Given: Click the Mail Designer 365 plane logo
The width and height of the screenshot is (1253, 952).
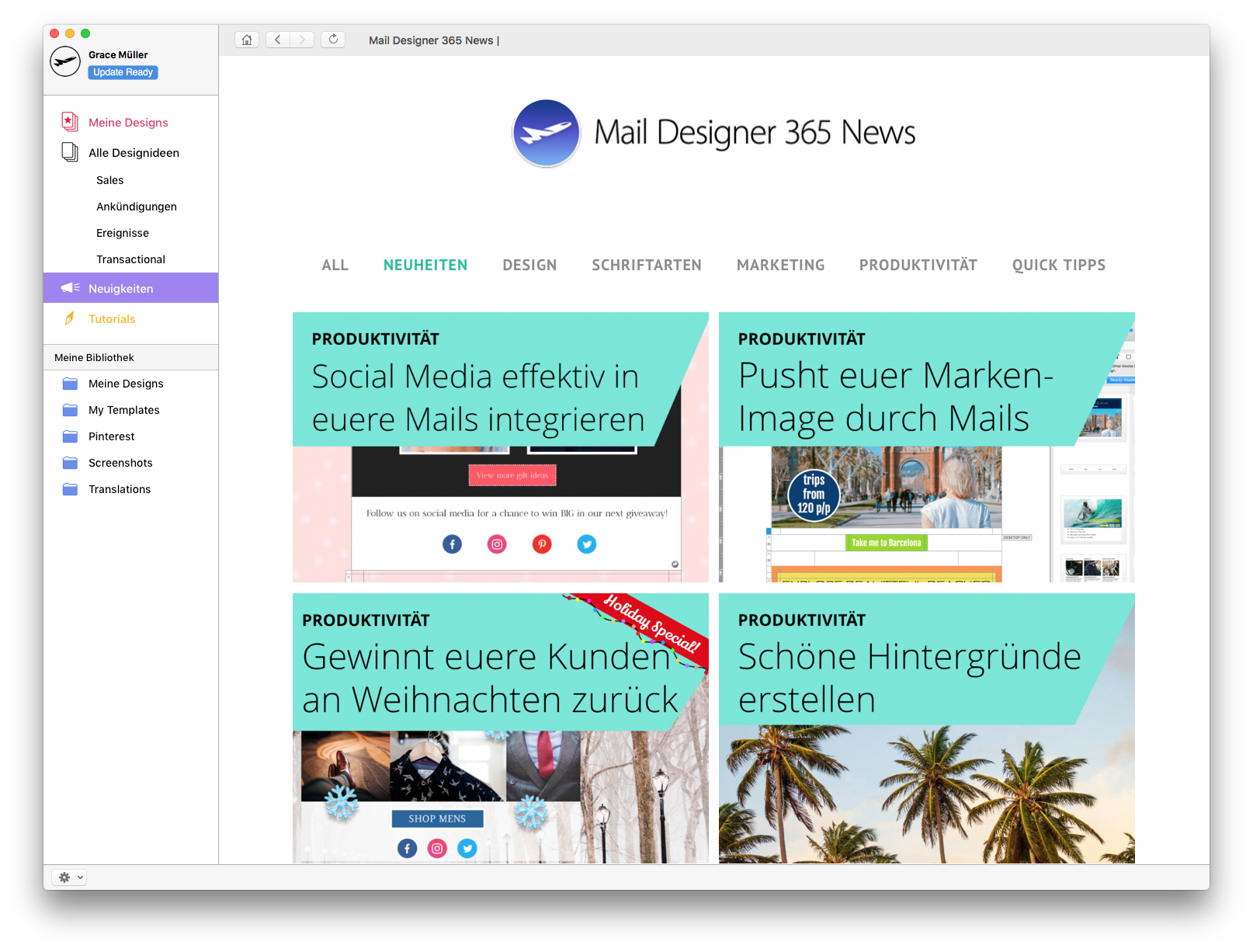Looking at the screenshot, I should [547, 134].
